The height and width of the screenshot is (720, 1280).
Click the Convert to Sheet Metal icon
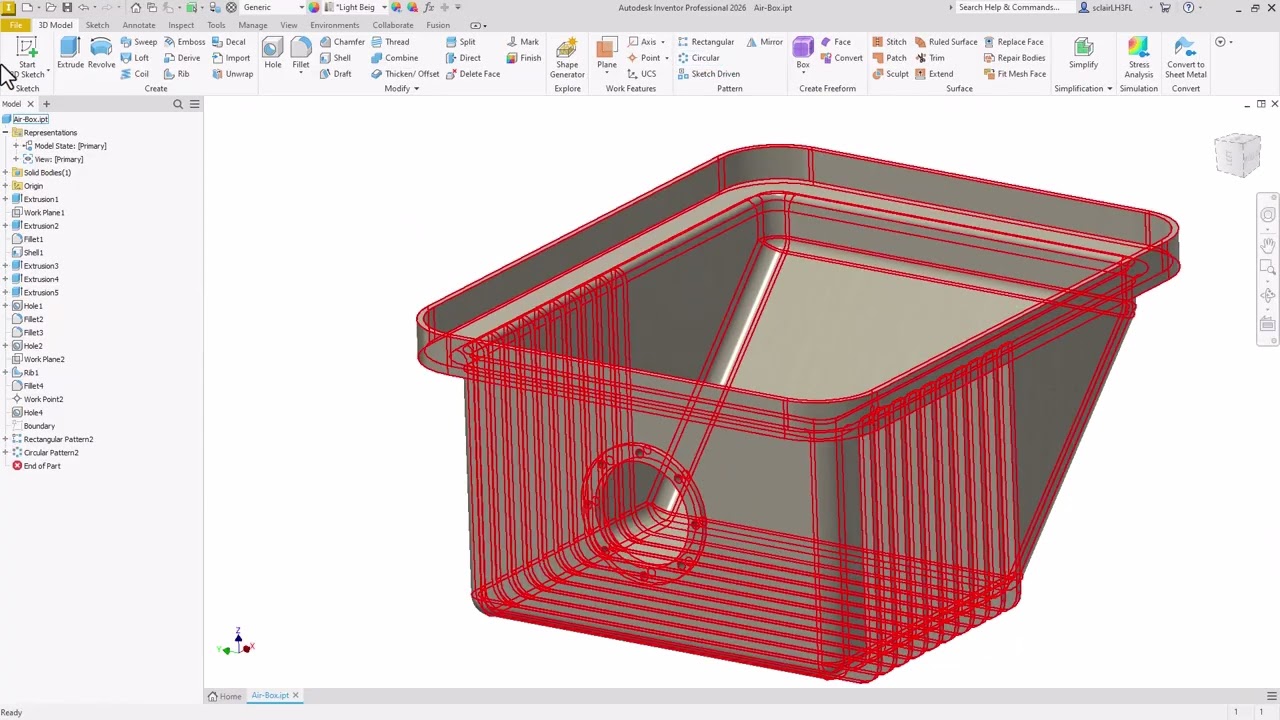tap(1186, 58)
